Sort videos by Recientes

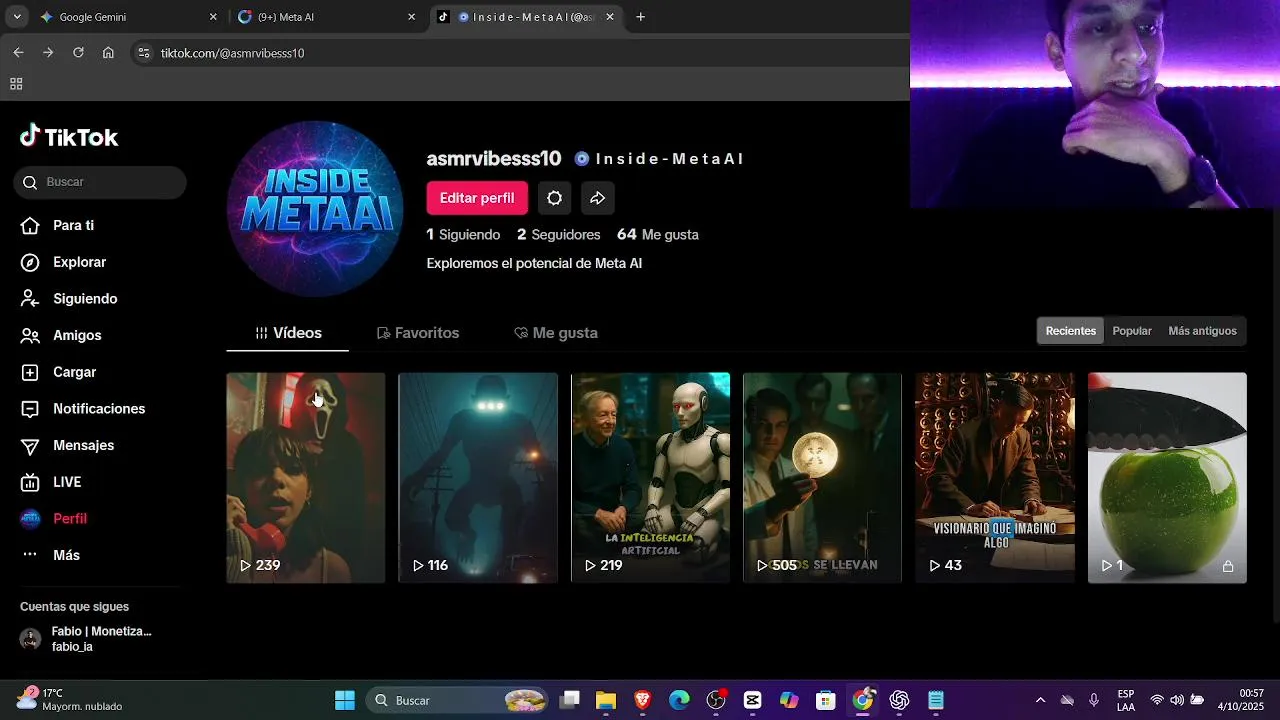coord(1071,331)
